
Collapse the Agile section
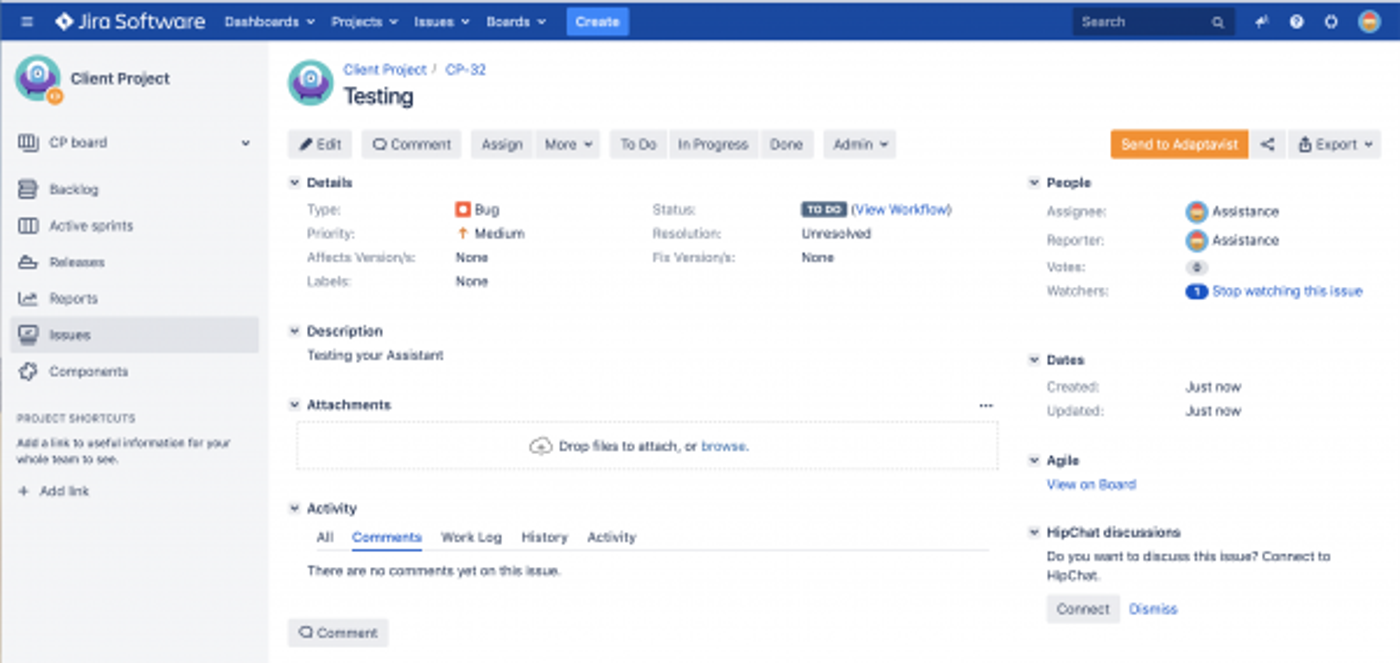click(1034, 460)
